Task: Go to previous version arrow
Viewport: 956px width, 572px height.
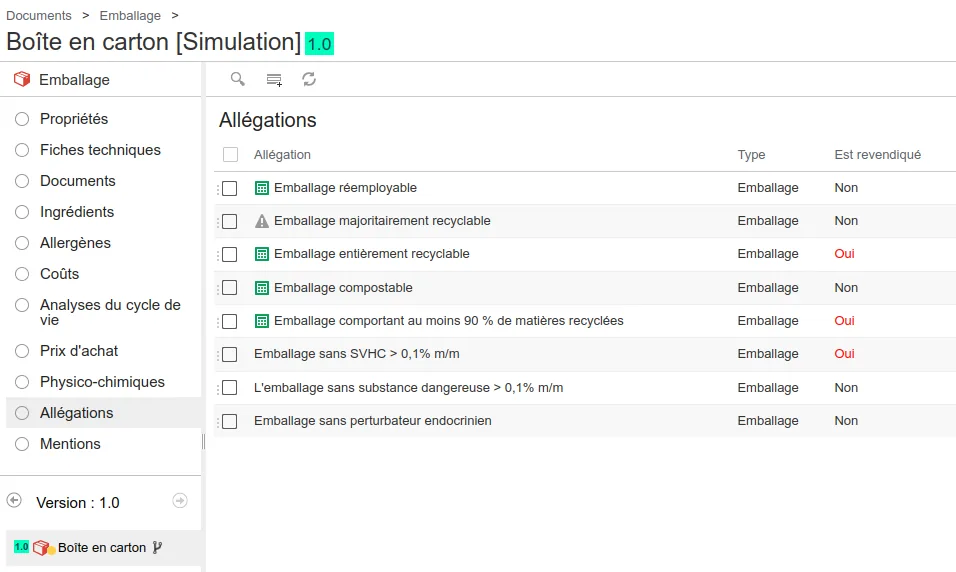Action: coord(14,501)
